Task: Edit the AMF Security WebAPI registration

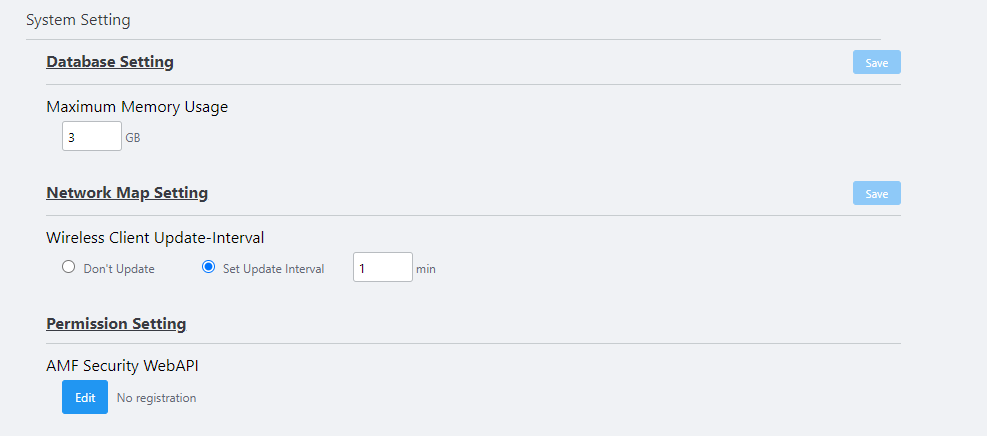Action: point(85,397)
